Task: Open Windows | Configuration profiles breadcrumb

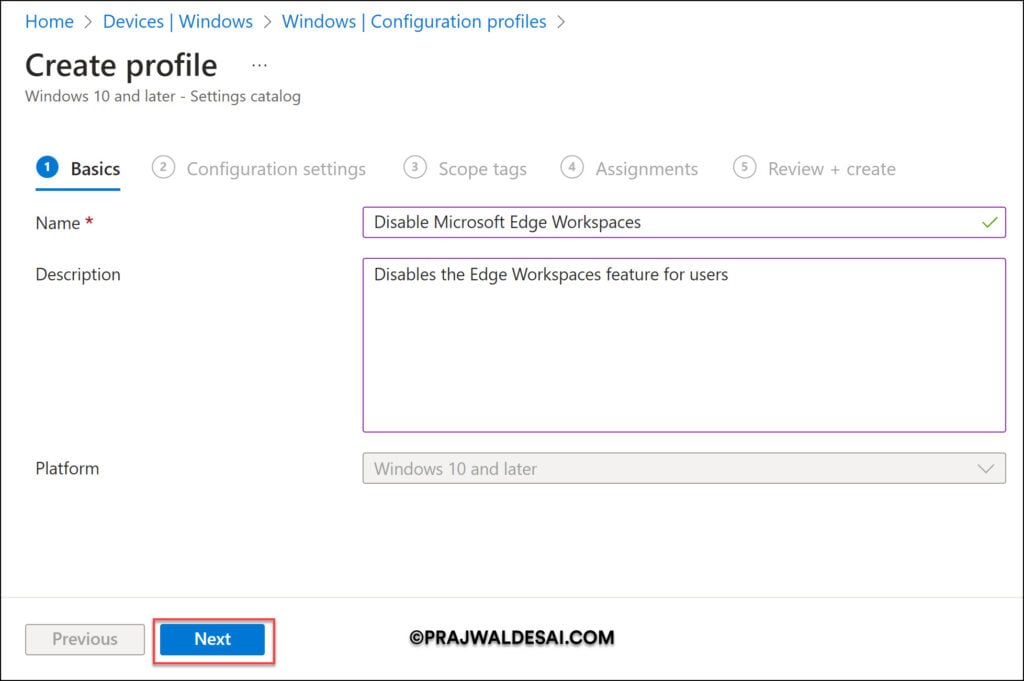Action: click(414, 22)
